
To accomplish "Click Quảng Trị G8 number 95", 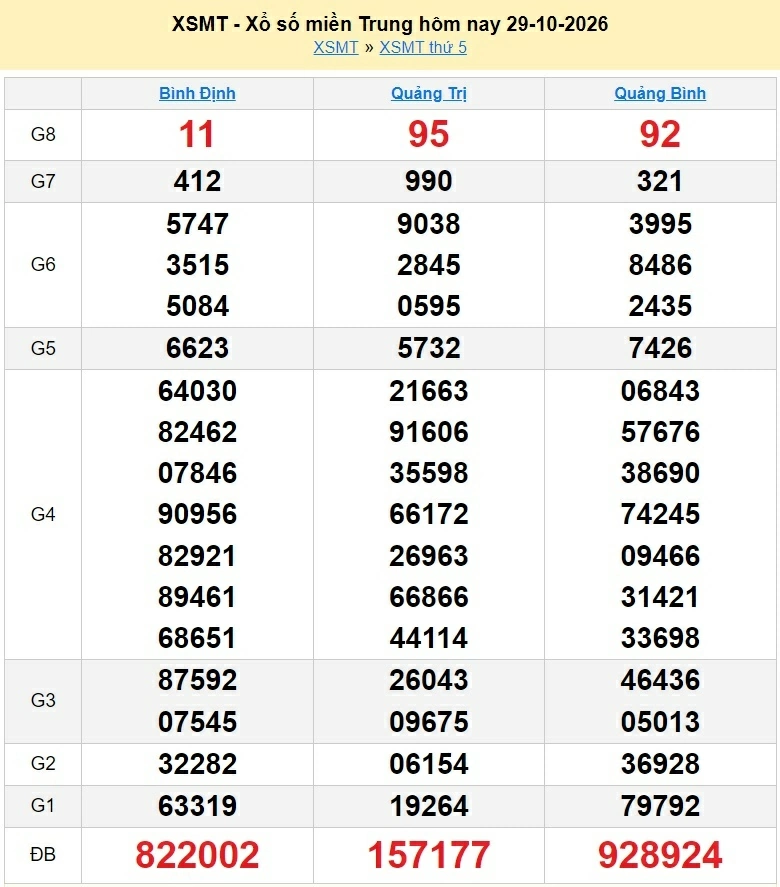I will click(x=429, y=135).
